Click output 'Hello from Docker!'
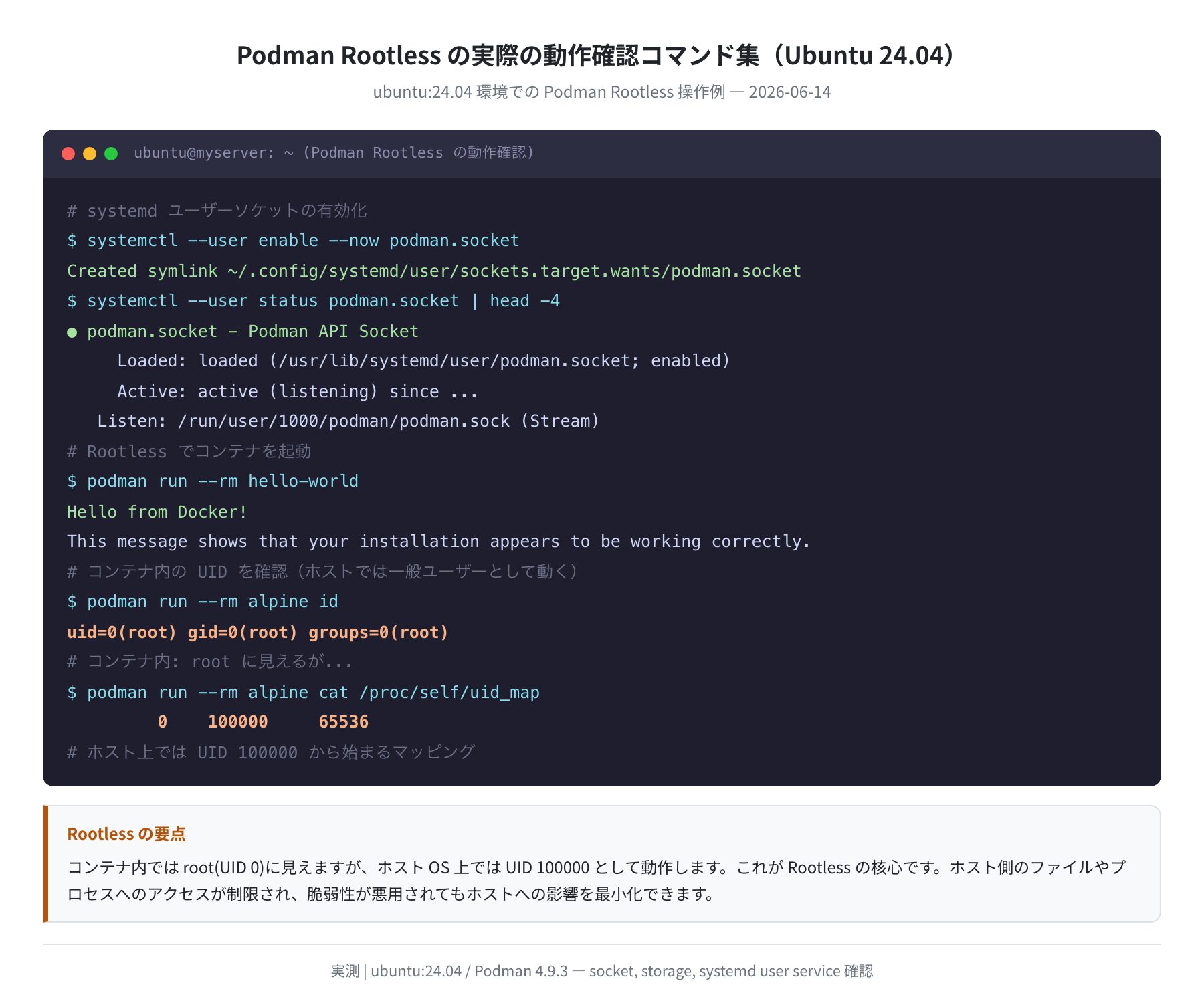 [157, 512]
